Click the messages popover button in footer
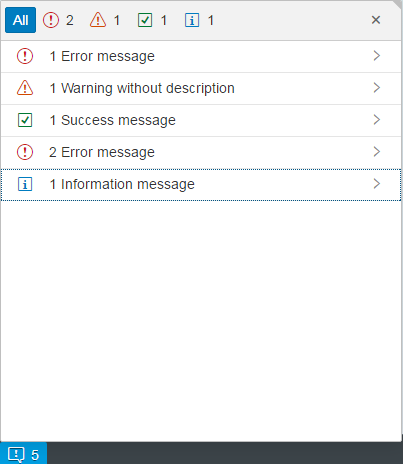The height and width of the screenshot is (464, 403). click(23, 454)
